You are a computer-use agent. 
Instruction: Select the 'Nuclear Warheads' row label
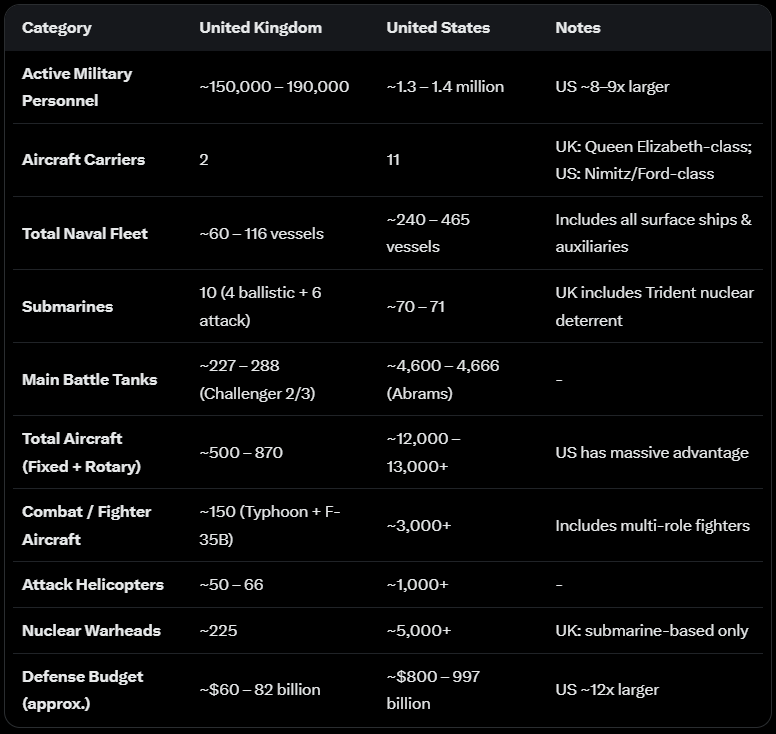pos(91,631)
